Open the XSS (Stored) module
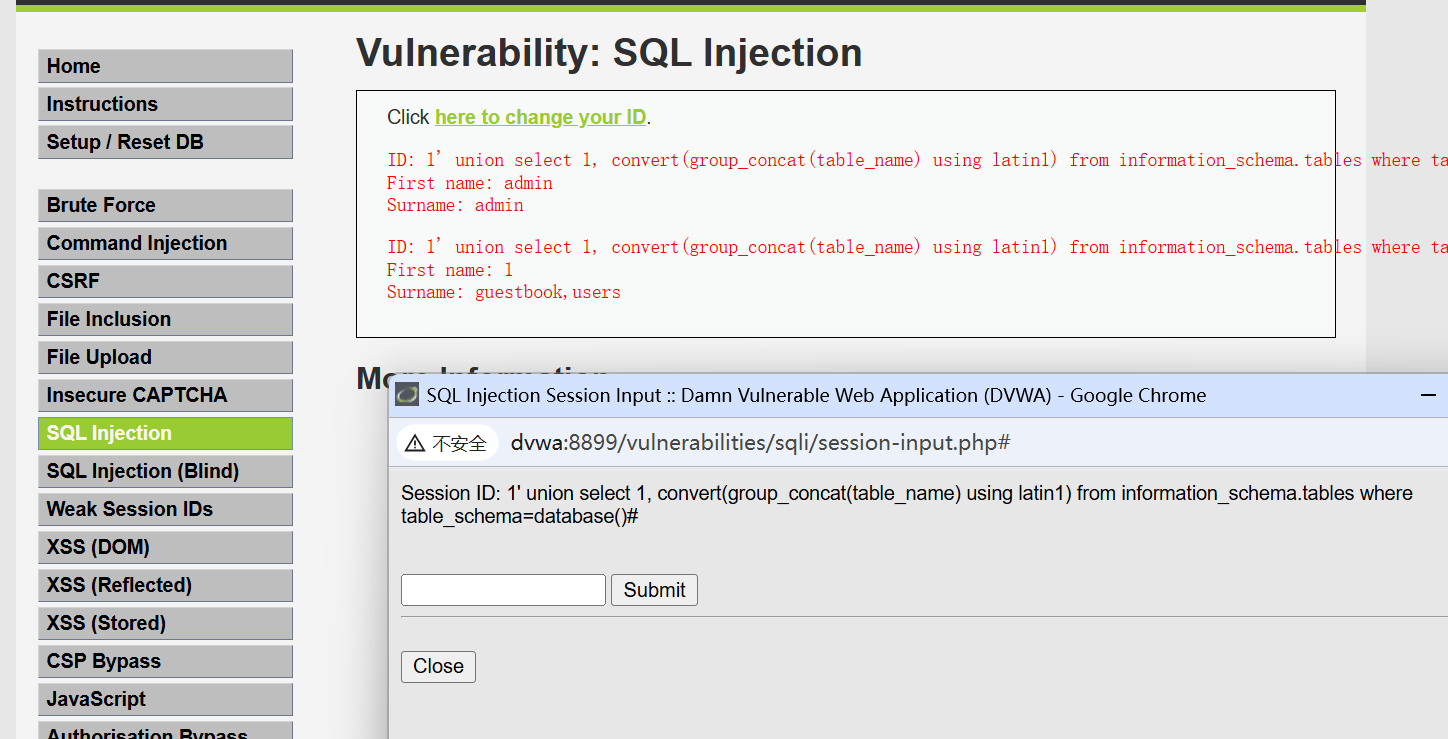Viewport: 1448px width, 739px height. point(165,623)
